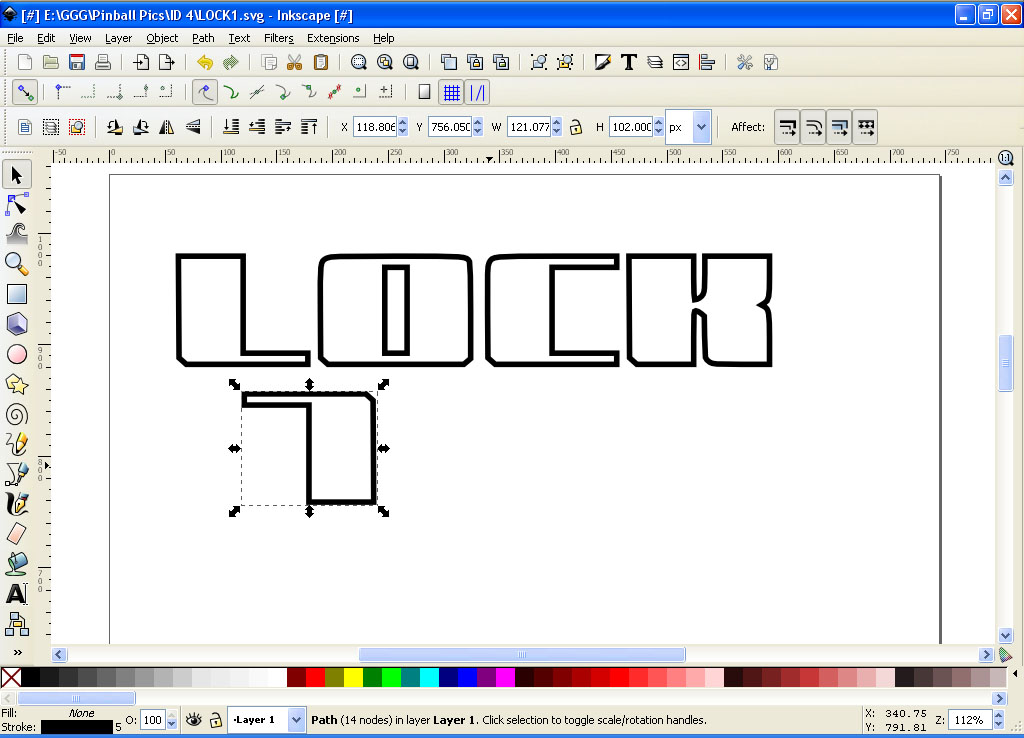The width and height of the screenshot is (1024, 738).
Task: Activate the Calligraphy pen tool
Action: [x=17, y=503]
